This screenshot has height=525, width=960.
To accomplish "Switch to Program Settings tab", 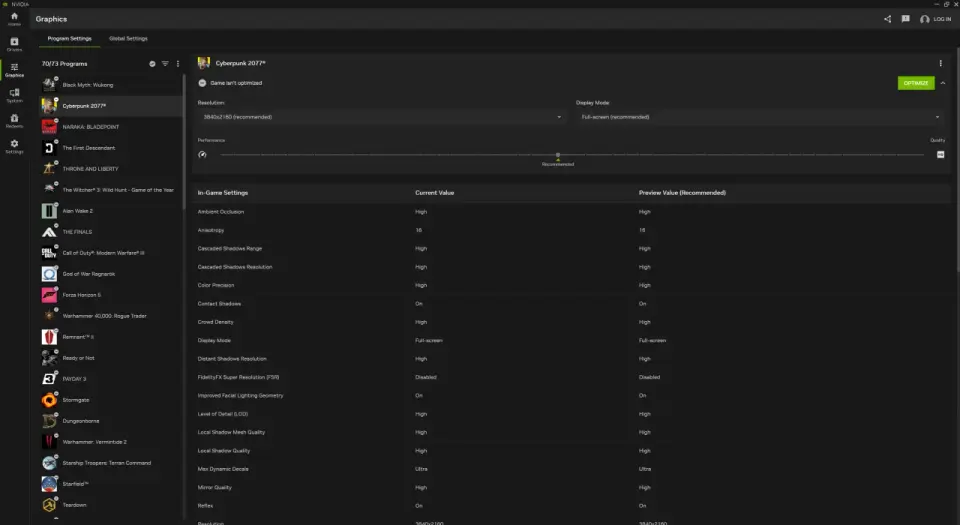I will 69,39.
